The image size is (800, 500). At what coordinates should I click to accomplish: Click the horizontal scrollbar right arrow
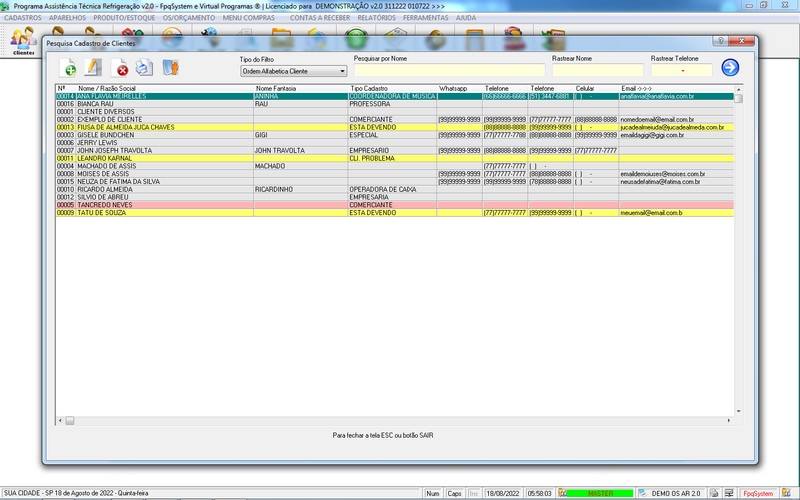729,420
